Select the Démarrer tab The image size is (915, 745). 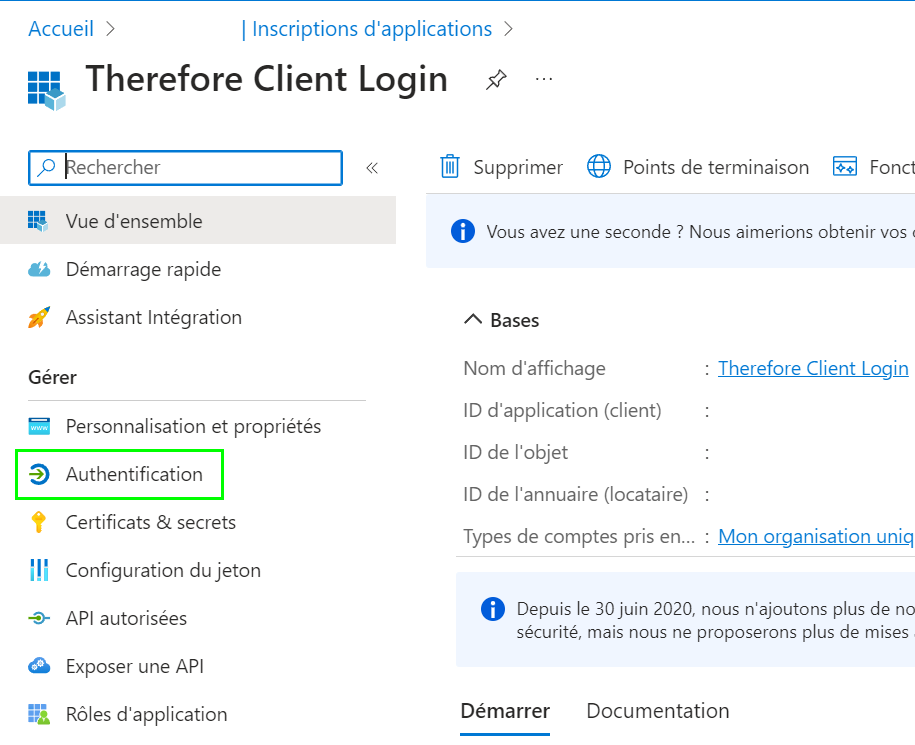tap(504, 710)
